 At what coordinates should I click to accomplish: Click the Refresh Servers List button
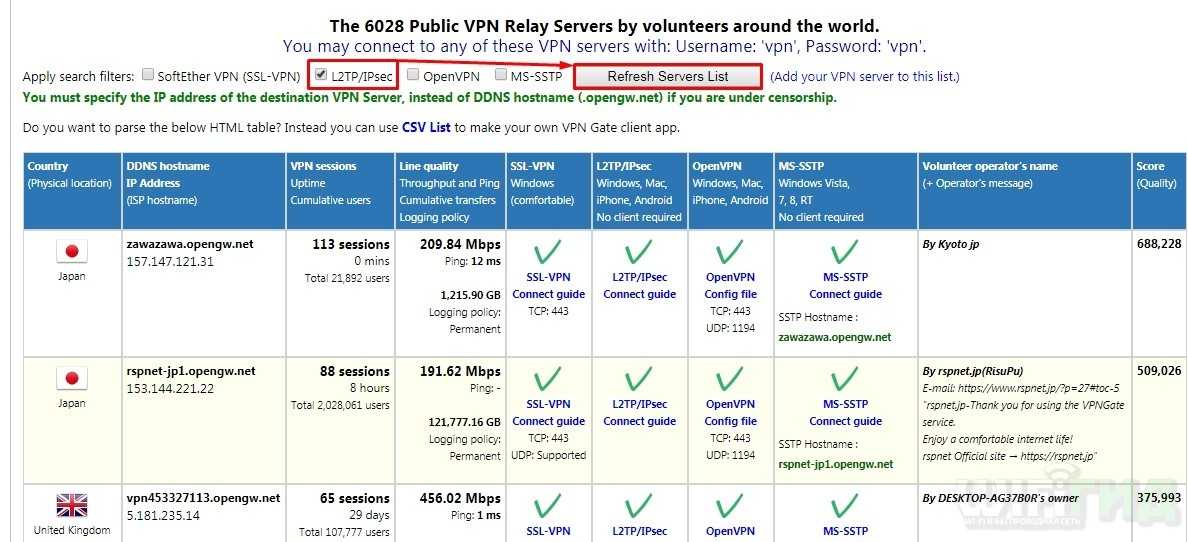click(667, 76)
